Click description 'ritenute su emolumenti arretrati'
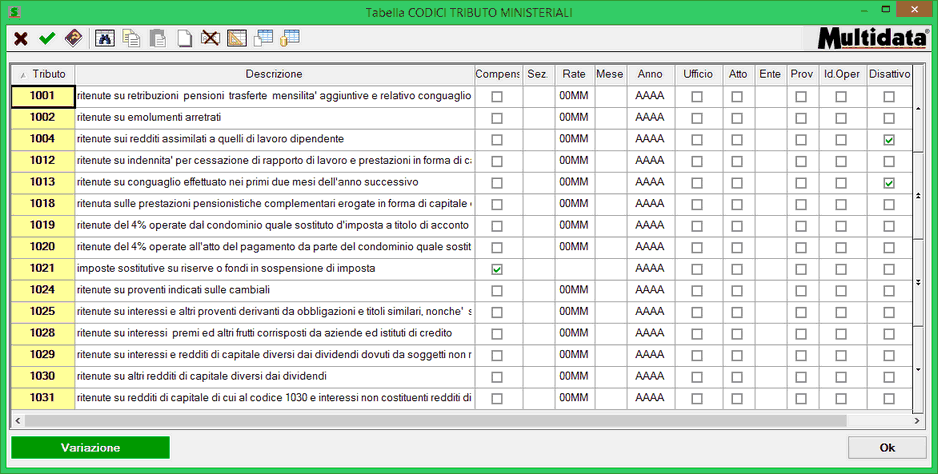This screenshot has width=938, height=474. click(x=149, y=117)
